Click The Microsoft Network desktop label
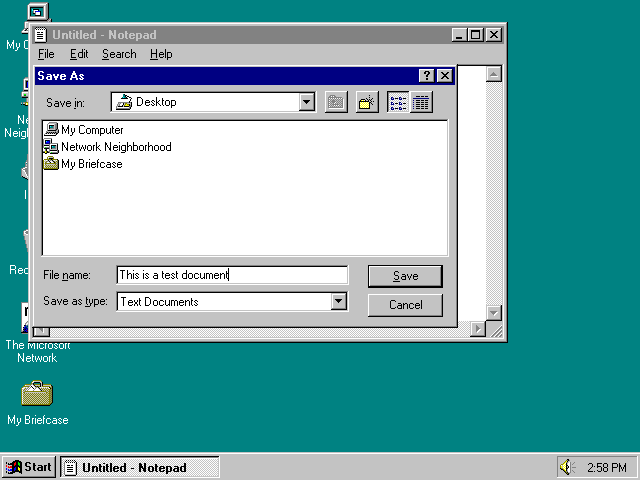This screenshot has height=480, width=640. [x=37, y=351]
